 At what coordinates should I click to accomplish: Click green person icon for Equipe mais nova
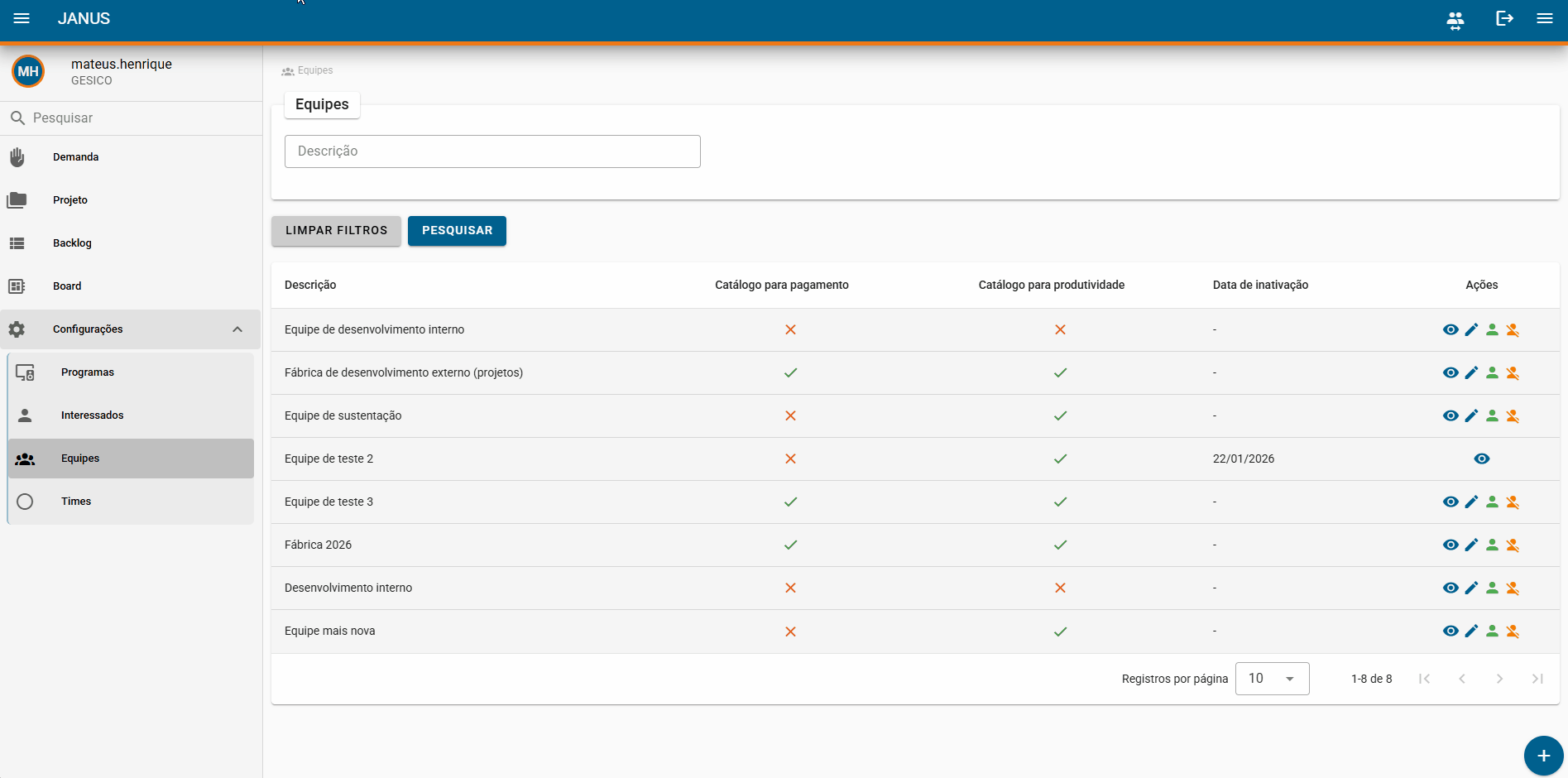point(1492,631)
